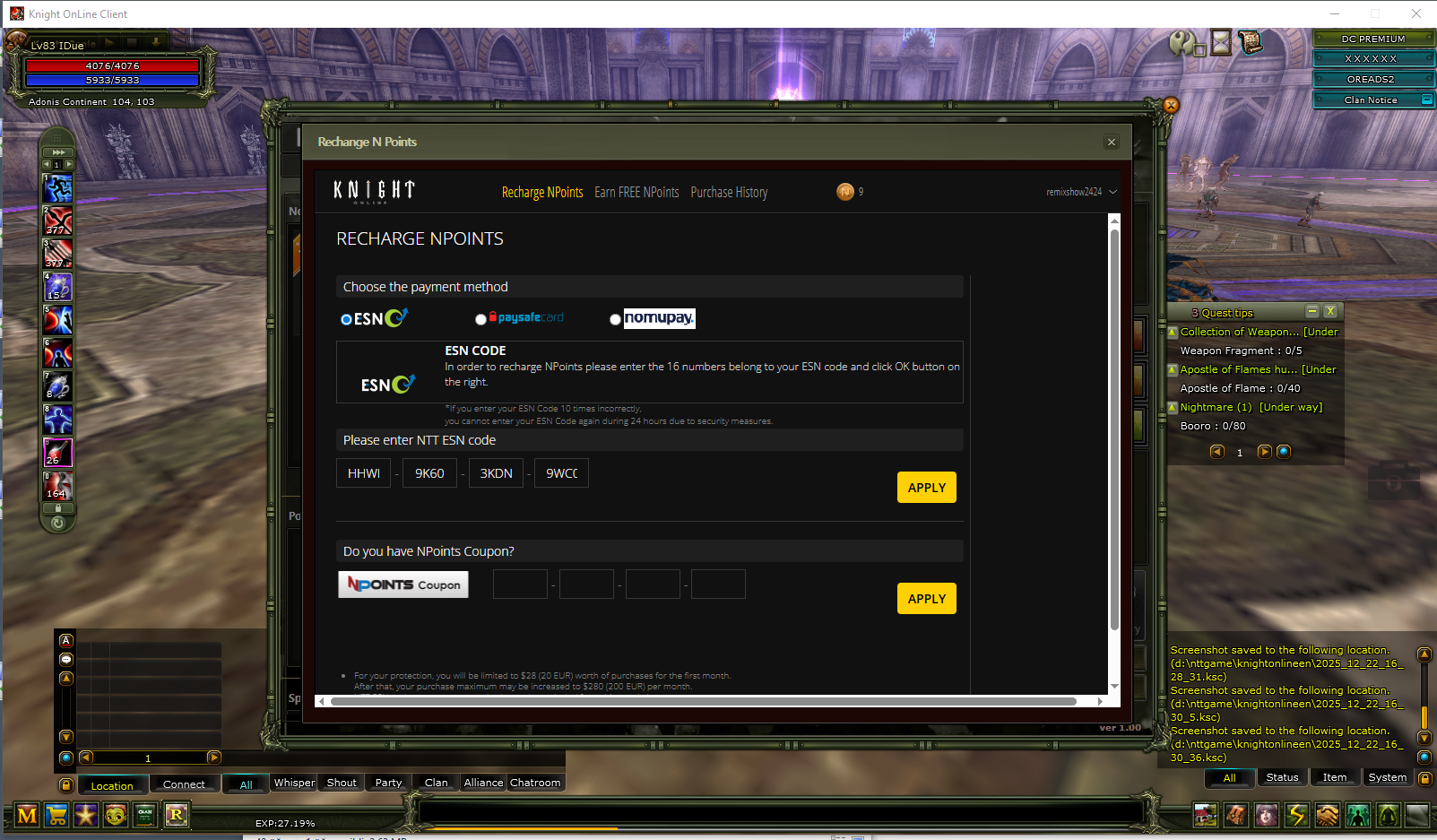Open the party silhouettes icon
The width and height of the screenshot is (1437, 840).
pyautogui.click(x=1358, y=815)
